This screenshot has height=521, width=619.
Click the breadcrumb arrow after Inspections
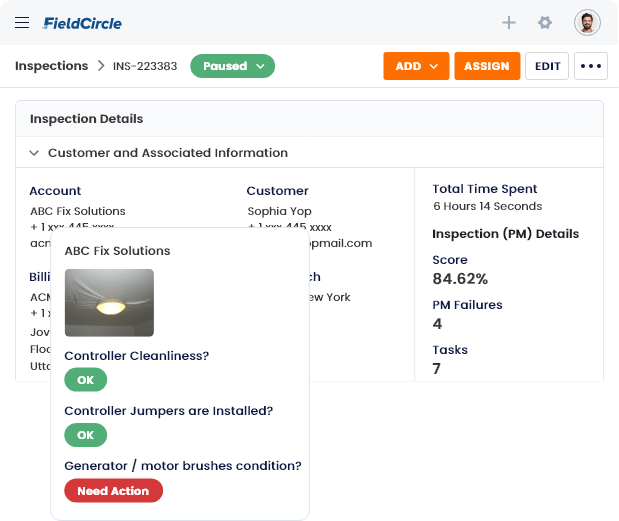coord(101,66)
